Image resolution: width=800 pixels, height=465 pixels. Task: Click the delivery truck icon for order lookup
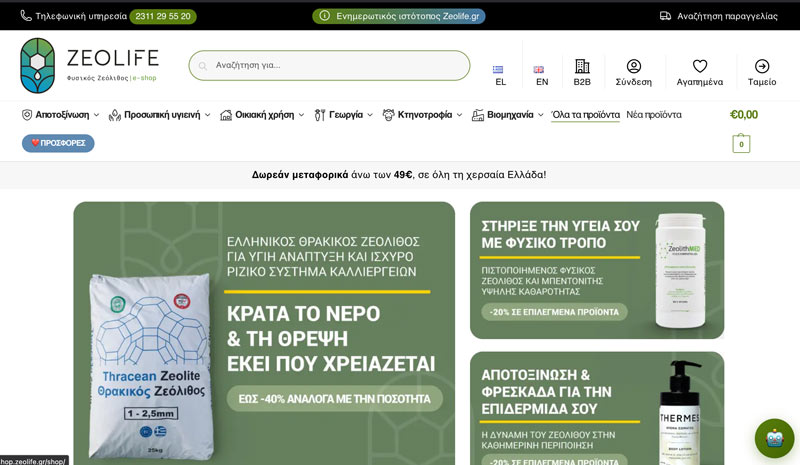[665, 16]
